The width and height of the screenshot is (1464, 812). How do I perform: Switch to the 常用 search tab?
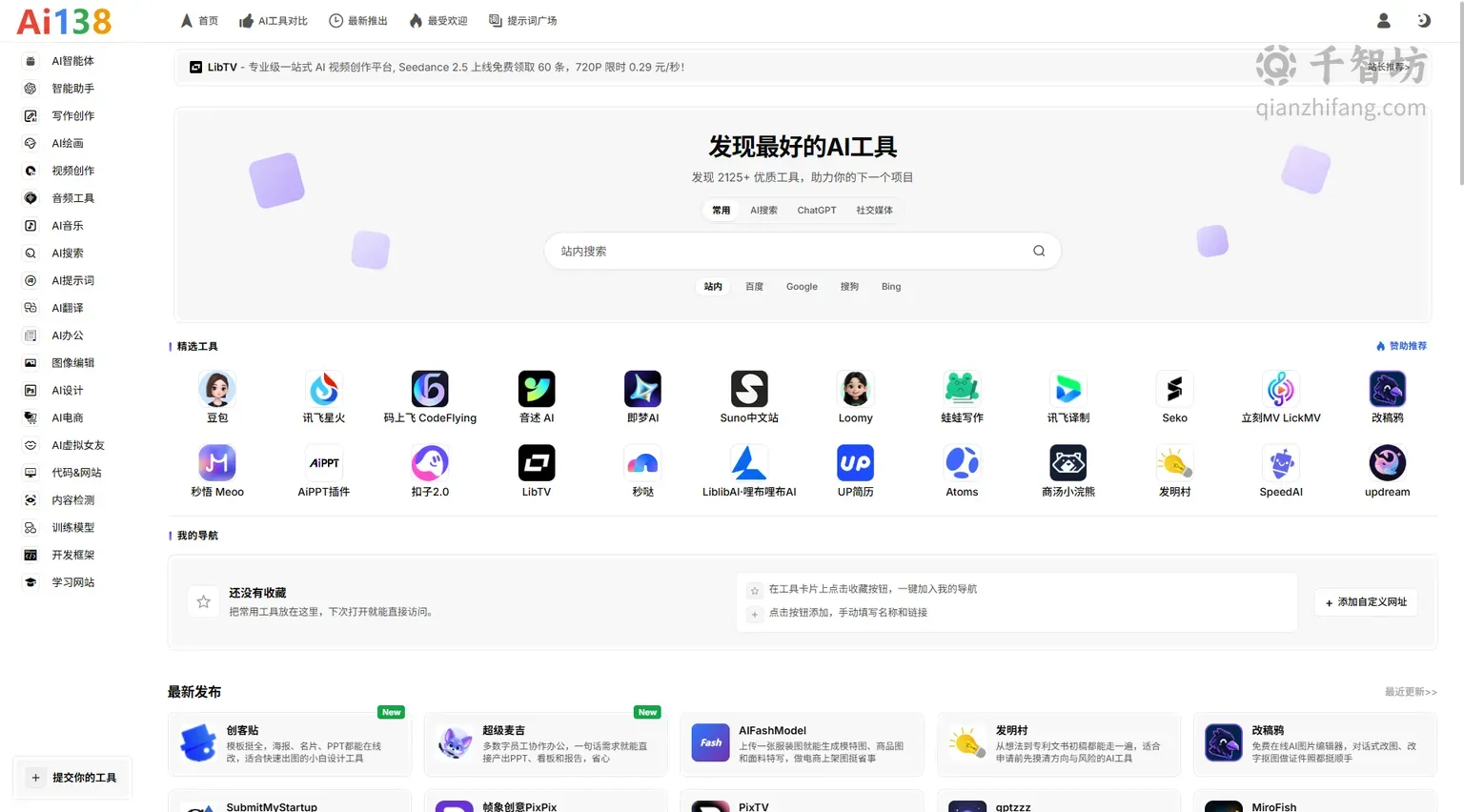coord(722,210)
